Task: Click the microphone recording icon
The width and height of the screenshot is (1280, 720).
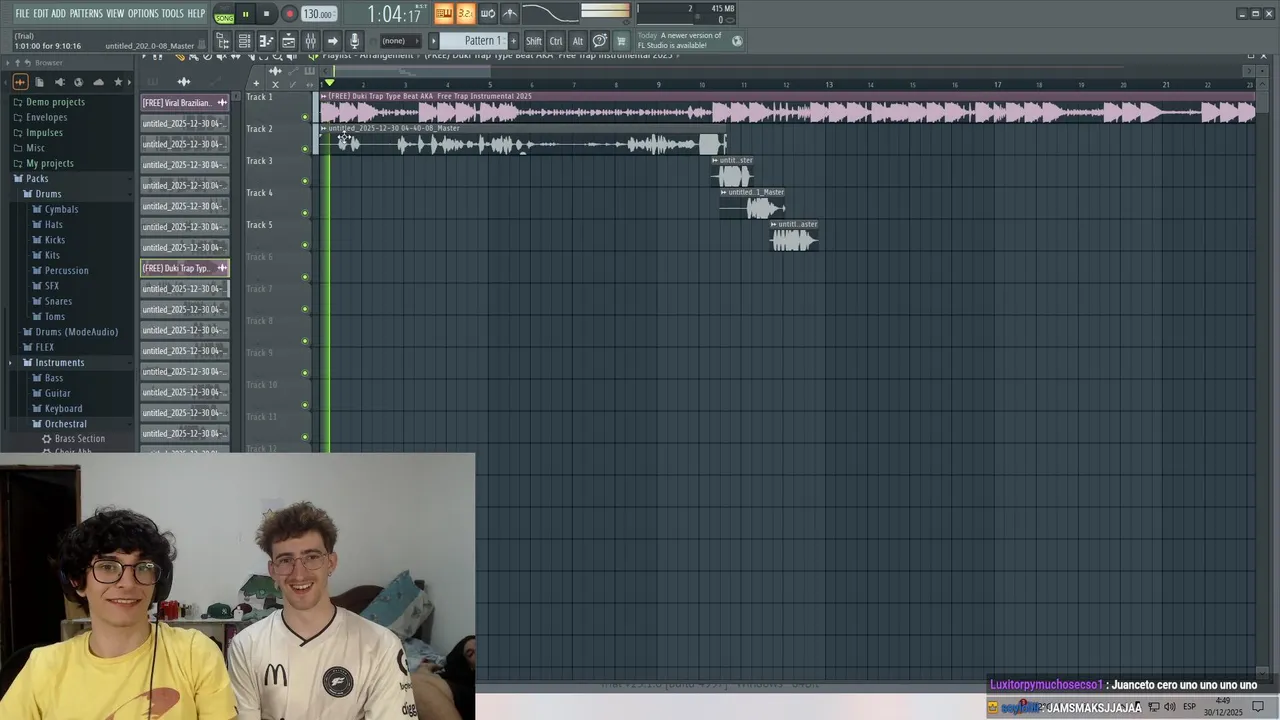Action: click(354, 41)
